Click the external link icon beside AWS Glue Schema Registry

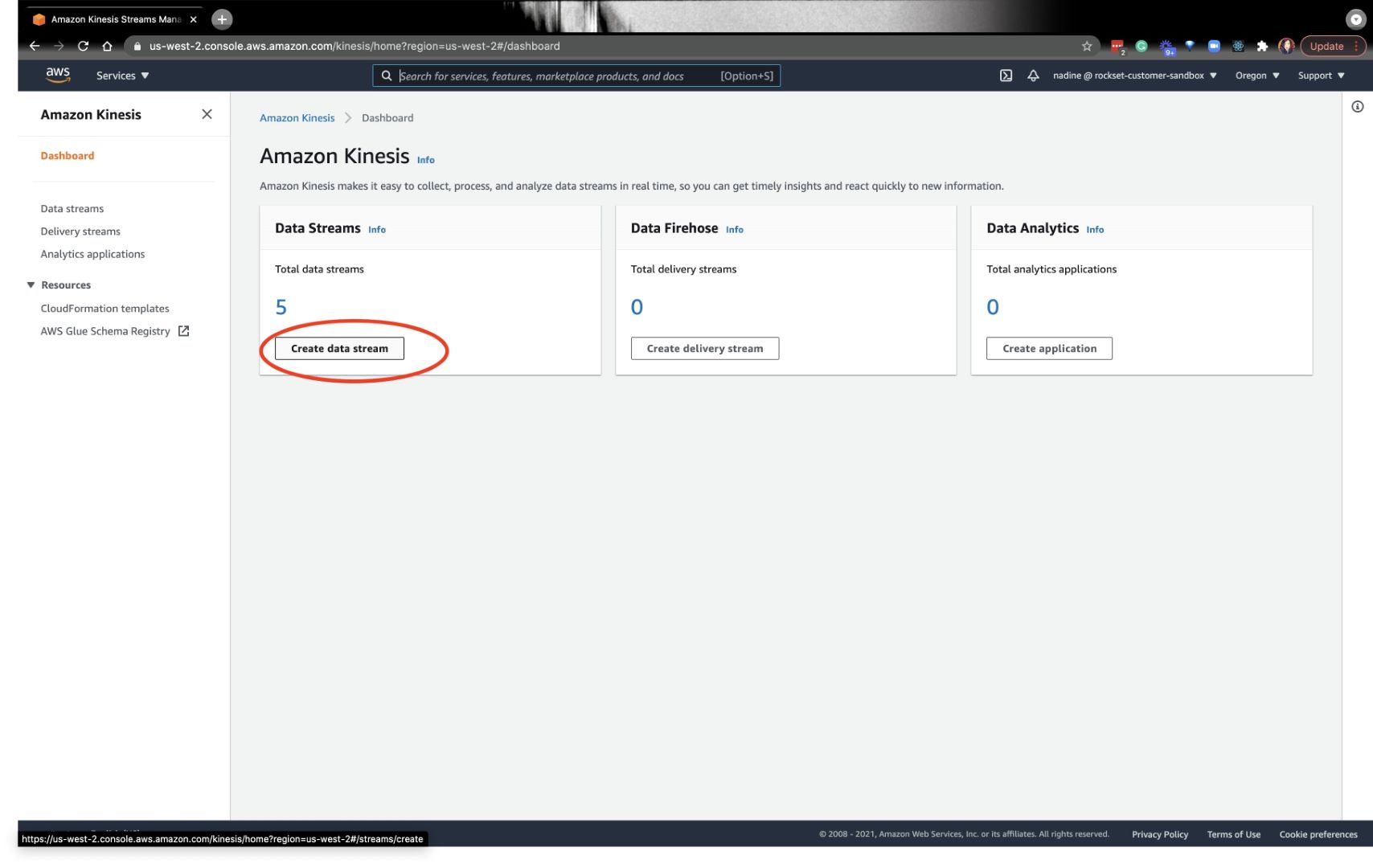(x=183, y=331)
